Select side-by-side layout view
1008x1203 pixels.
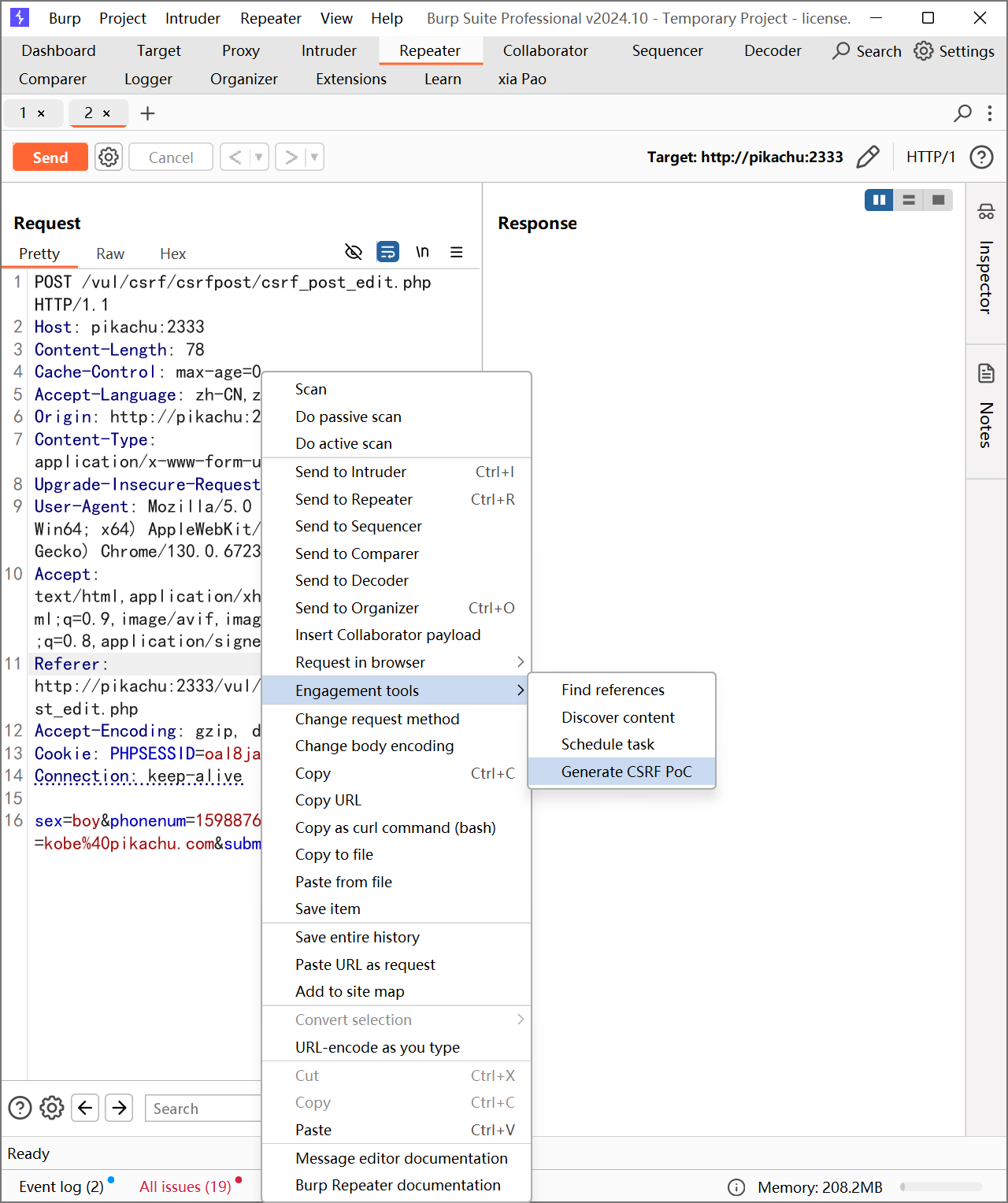tap(879, 200)
